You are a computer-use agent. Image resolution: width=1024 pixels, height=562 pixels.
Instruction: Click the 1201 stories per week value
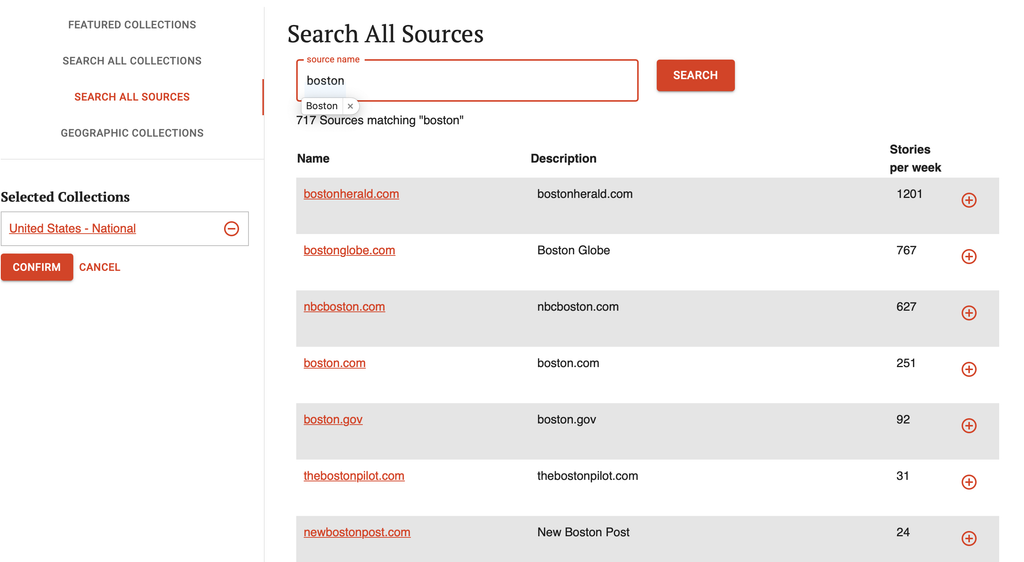[909, 194]
